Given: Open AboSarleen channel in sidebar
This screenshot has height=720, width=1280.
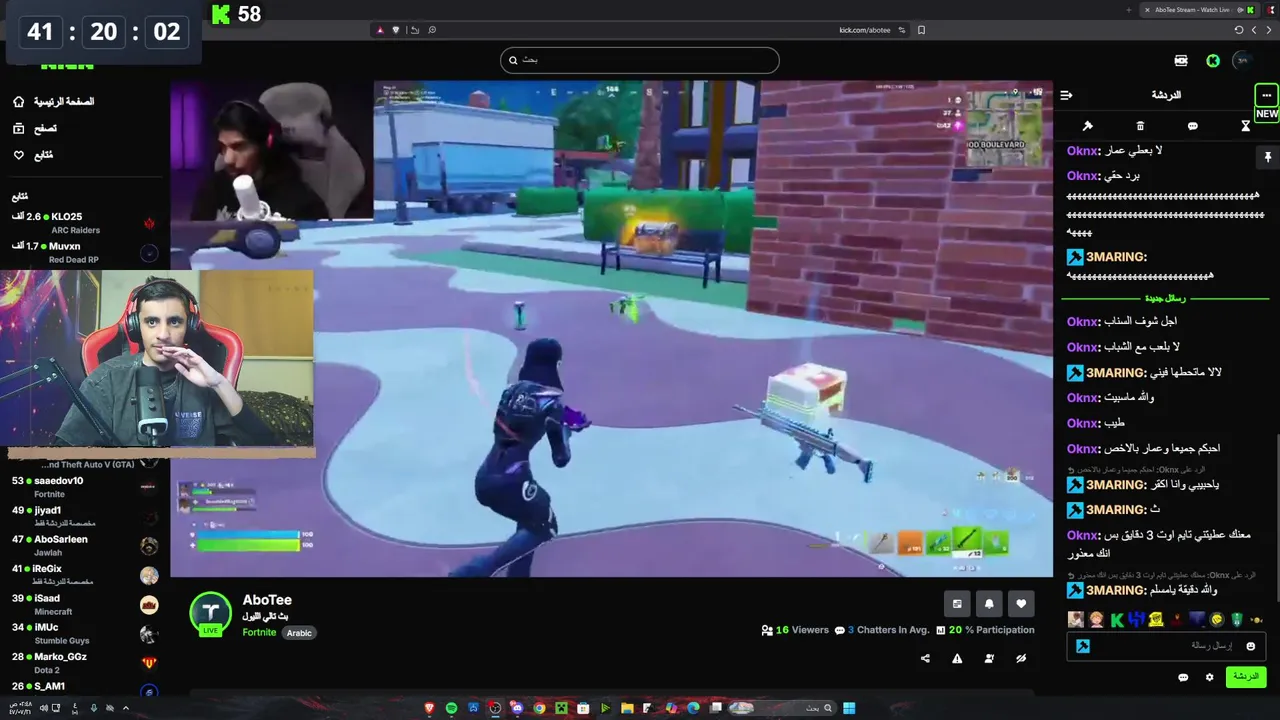Looking at the screenshot, I should click(84, 545).
